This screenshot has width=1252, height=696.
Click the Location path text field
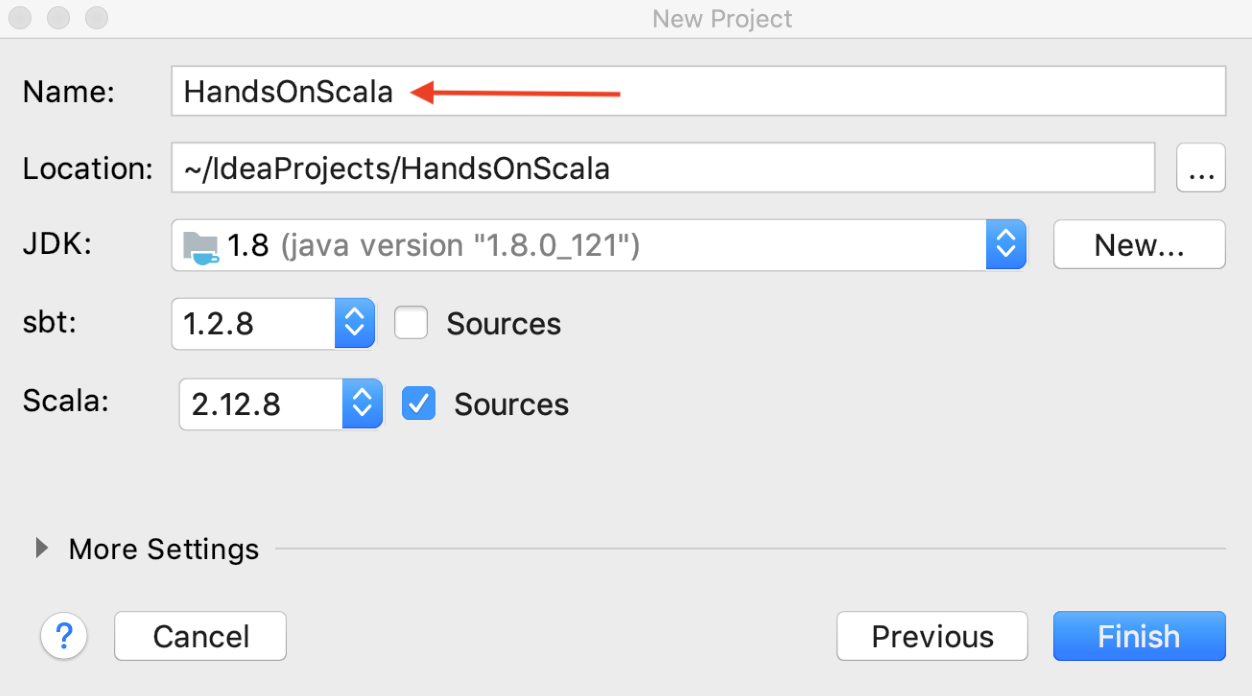663,168
